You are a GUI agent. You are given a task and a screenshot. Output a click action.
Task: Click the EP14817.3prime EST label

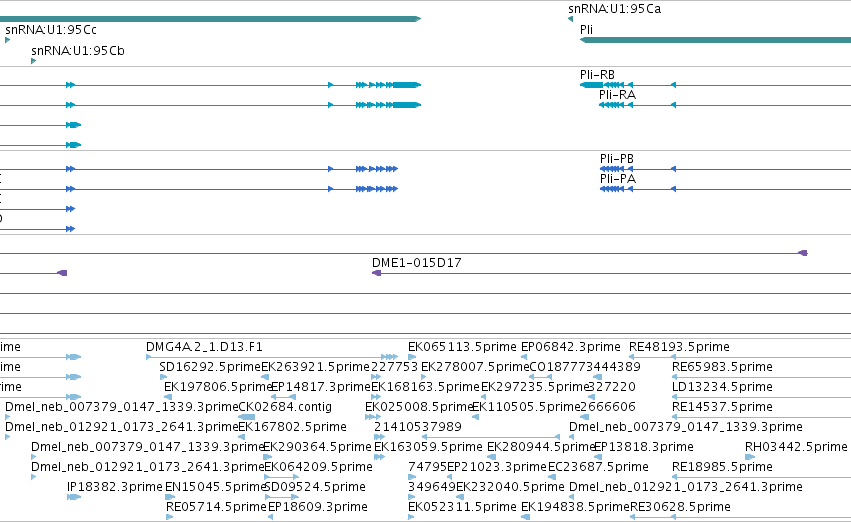(320, 387)
